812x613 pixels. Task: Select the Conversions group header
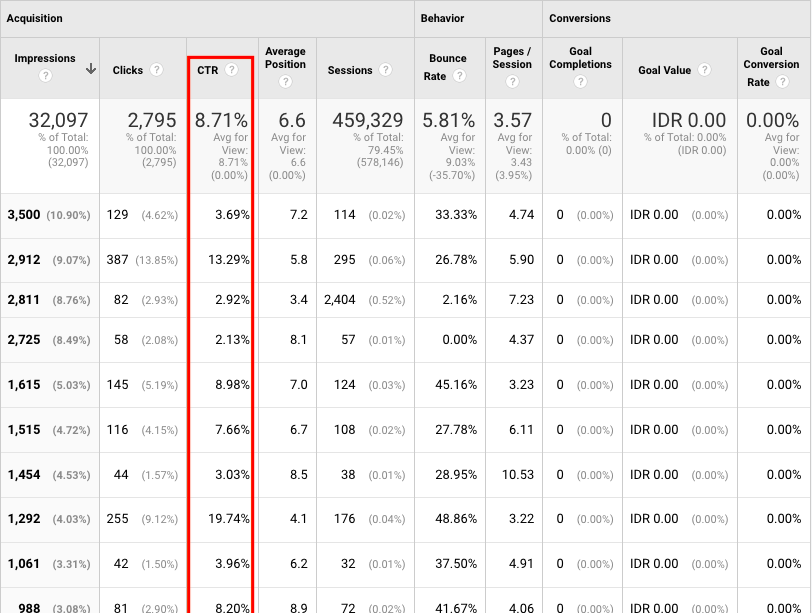point(580,19)
